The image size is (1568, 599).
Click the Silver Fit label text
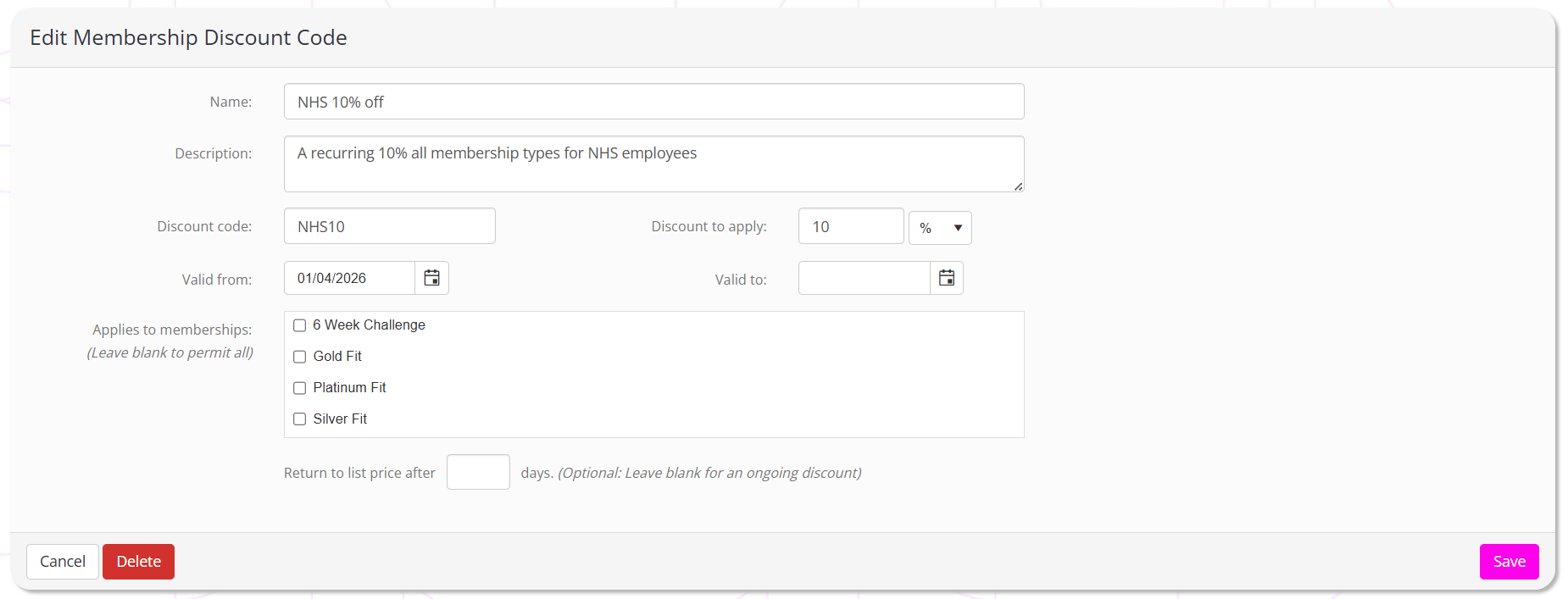[x=340, y=419]
